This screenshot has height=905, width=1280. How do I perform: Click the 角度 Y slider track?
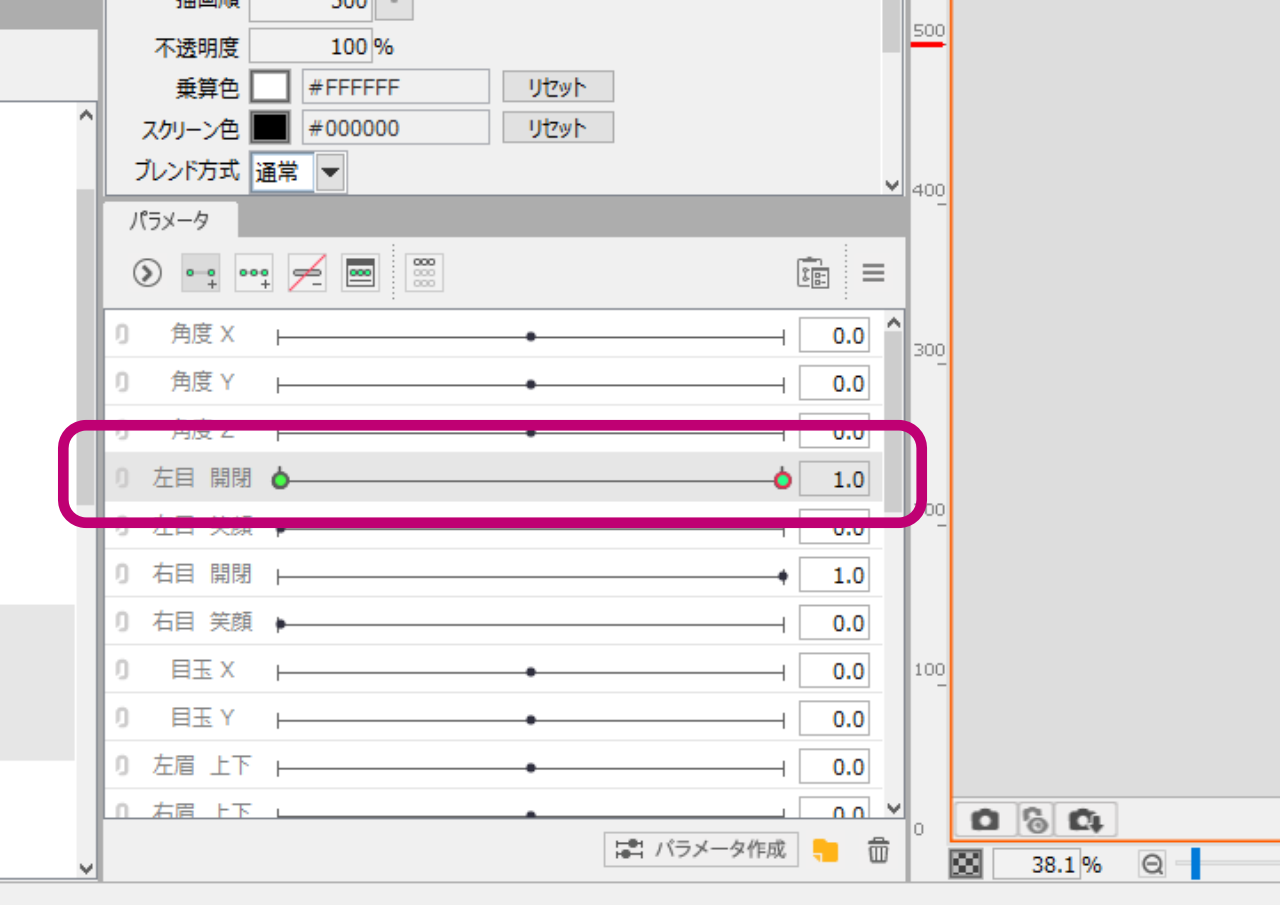(530, 385)
